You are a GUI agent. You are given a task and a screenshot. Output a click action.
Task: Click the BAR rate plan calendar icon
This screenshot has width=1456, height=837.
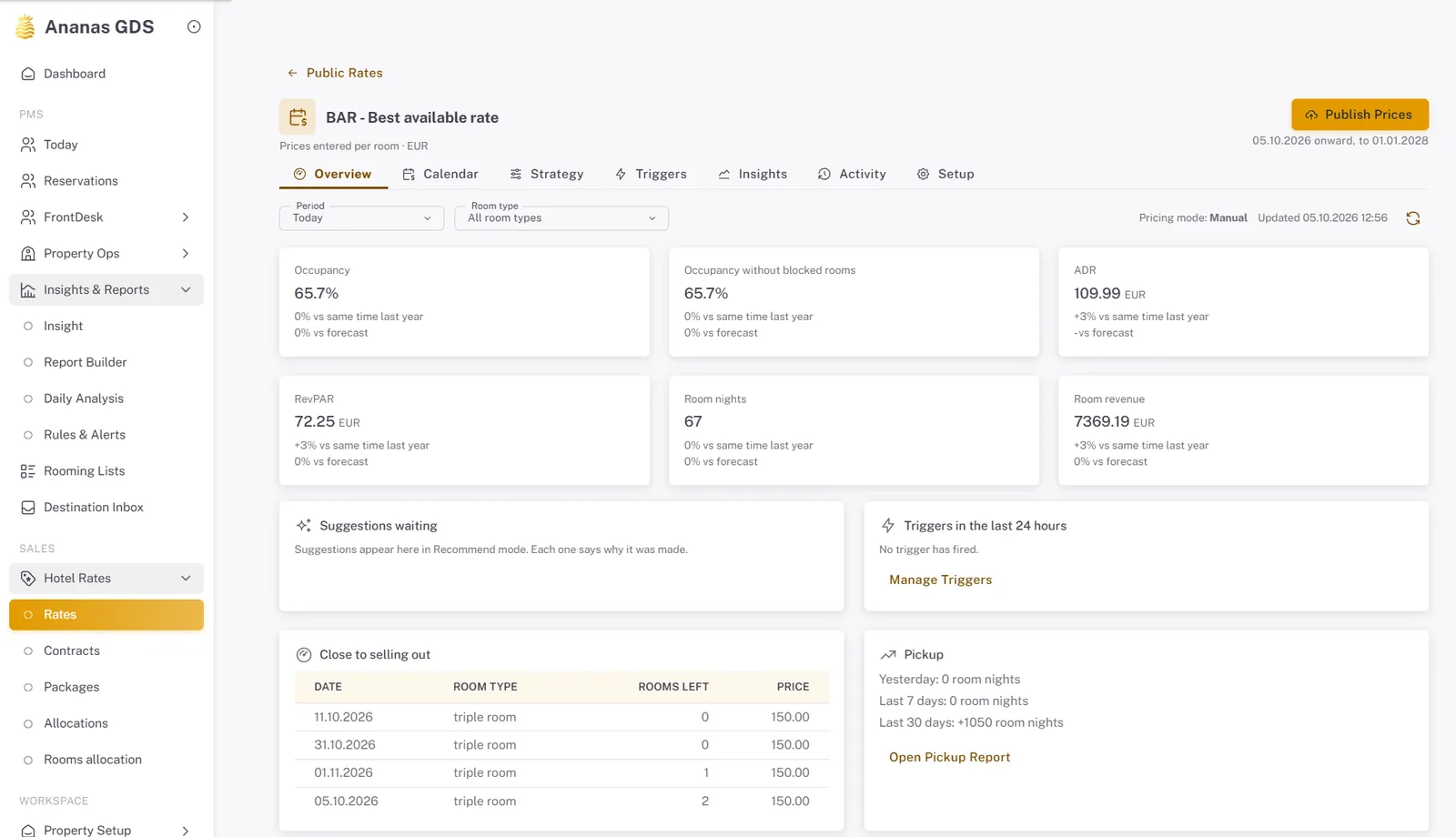tap(298, 117)
